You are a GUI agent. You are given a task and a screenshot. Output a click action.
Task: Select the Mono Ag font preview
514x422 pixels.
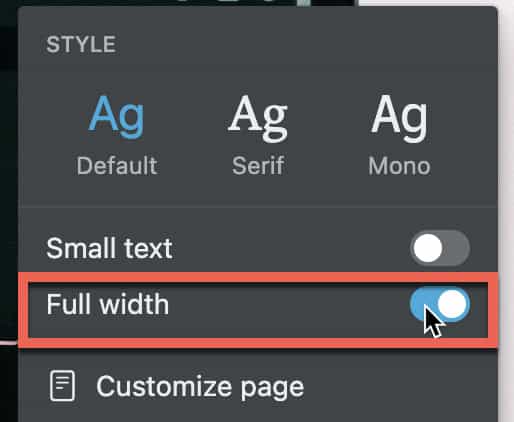pos(399,117)
